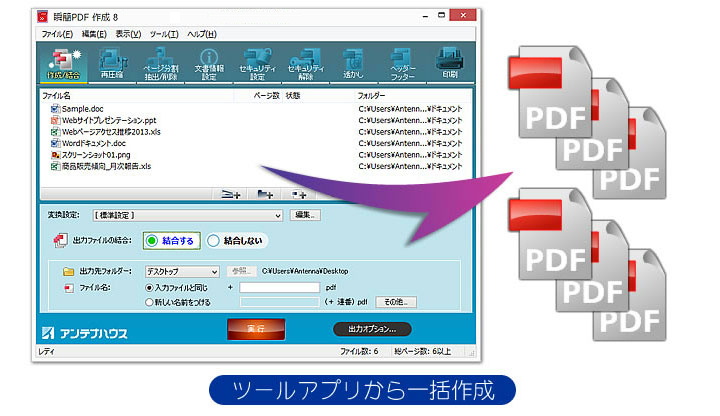Image resolution: width=720 pixels, height=416 pixels.
Task: Open the 印刷 print tool
Action: pyautogui.click(x=450, y=63)
